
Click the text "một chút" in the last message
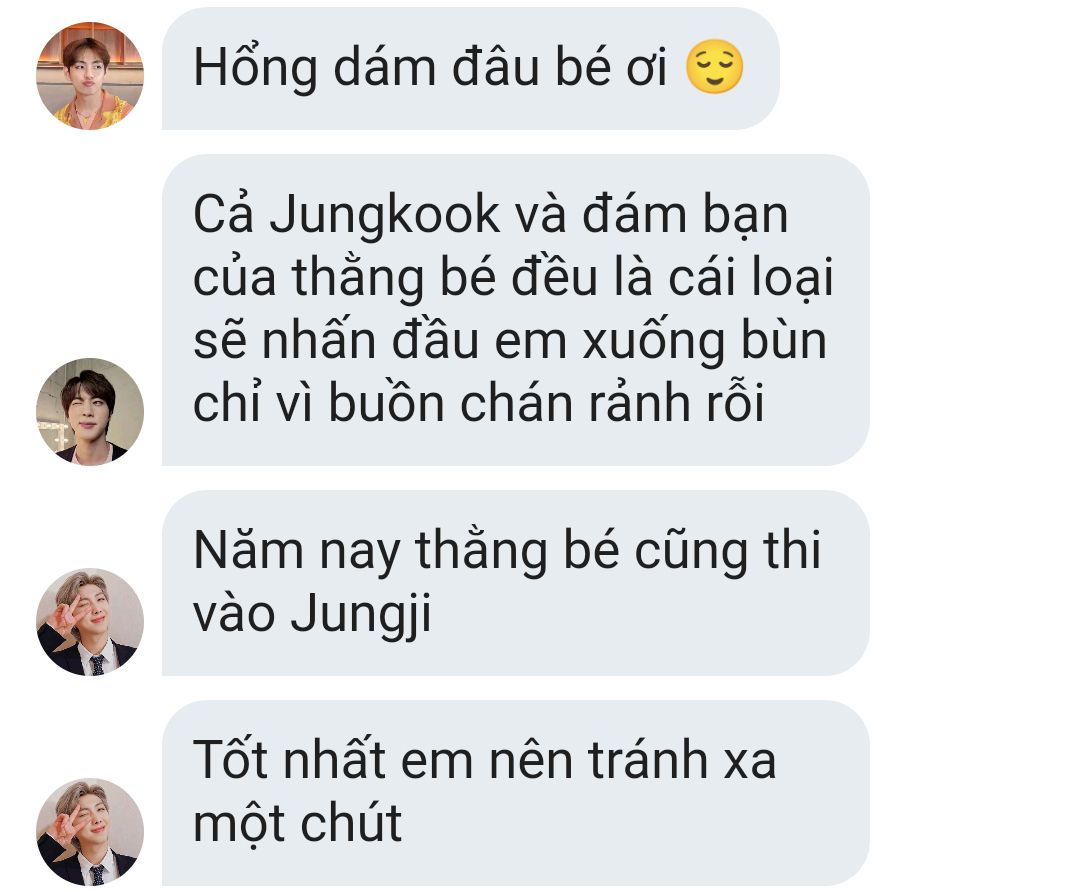point(298,824)
